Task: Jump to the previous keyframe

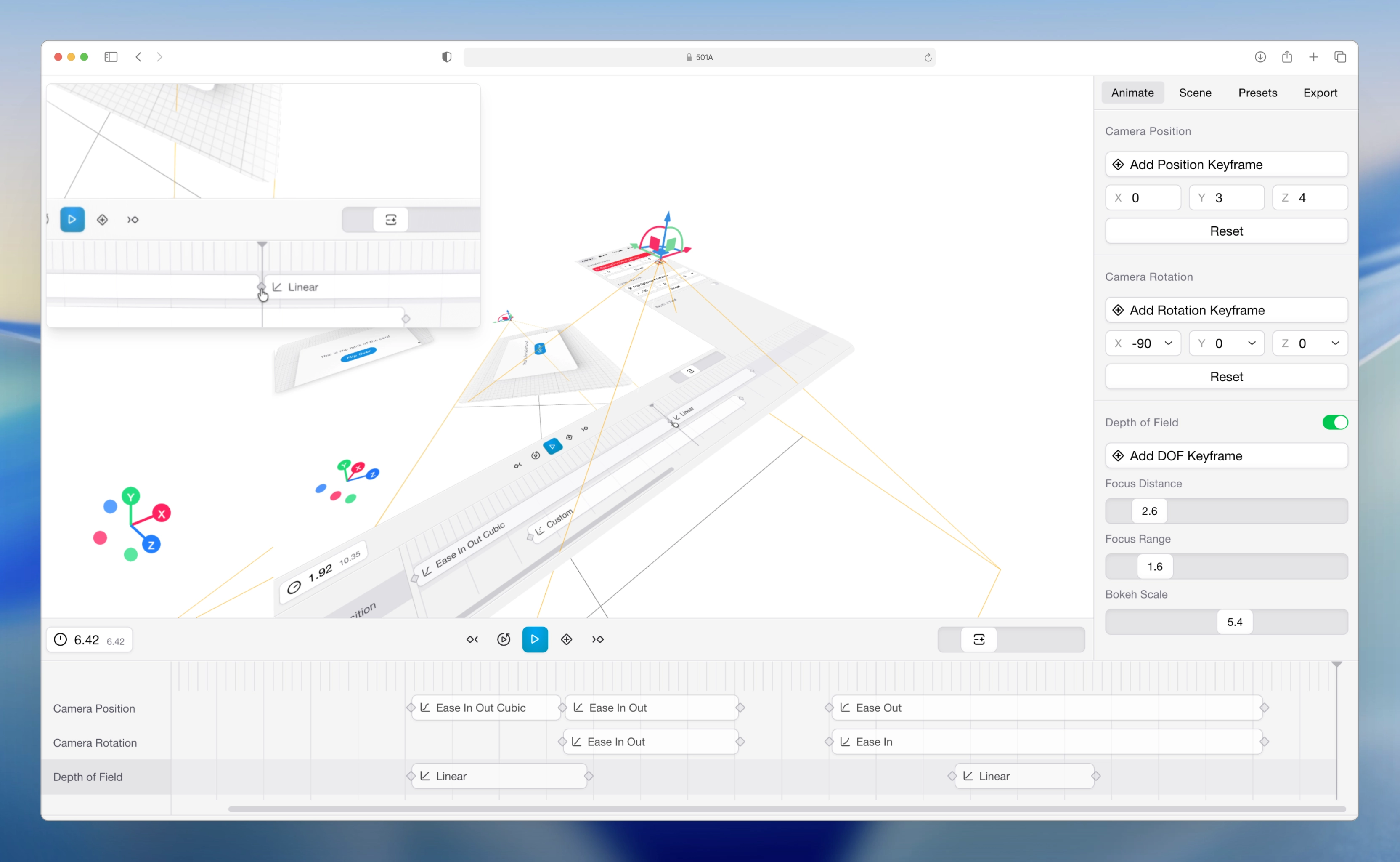Action: pyautogui.click(x=472, y=640)
